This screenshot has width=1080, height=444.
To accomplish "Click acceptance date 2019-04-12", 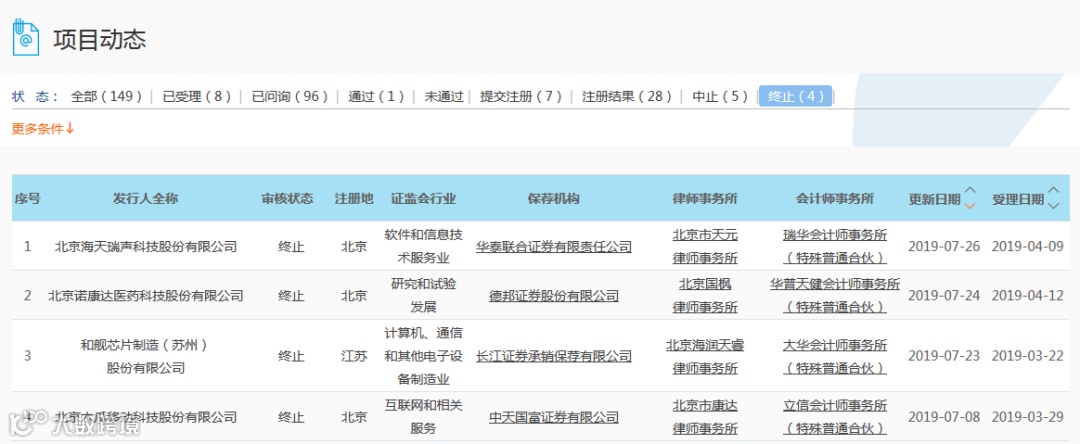I will (1028, 296).
